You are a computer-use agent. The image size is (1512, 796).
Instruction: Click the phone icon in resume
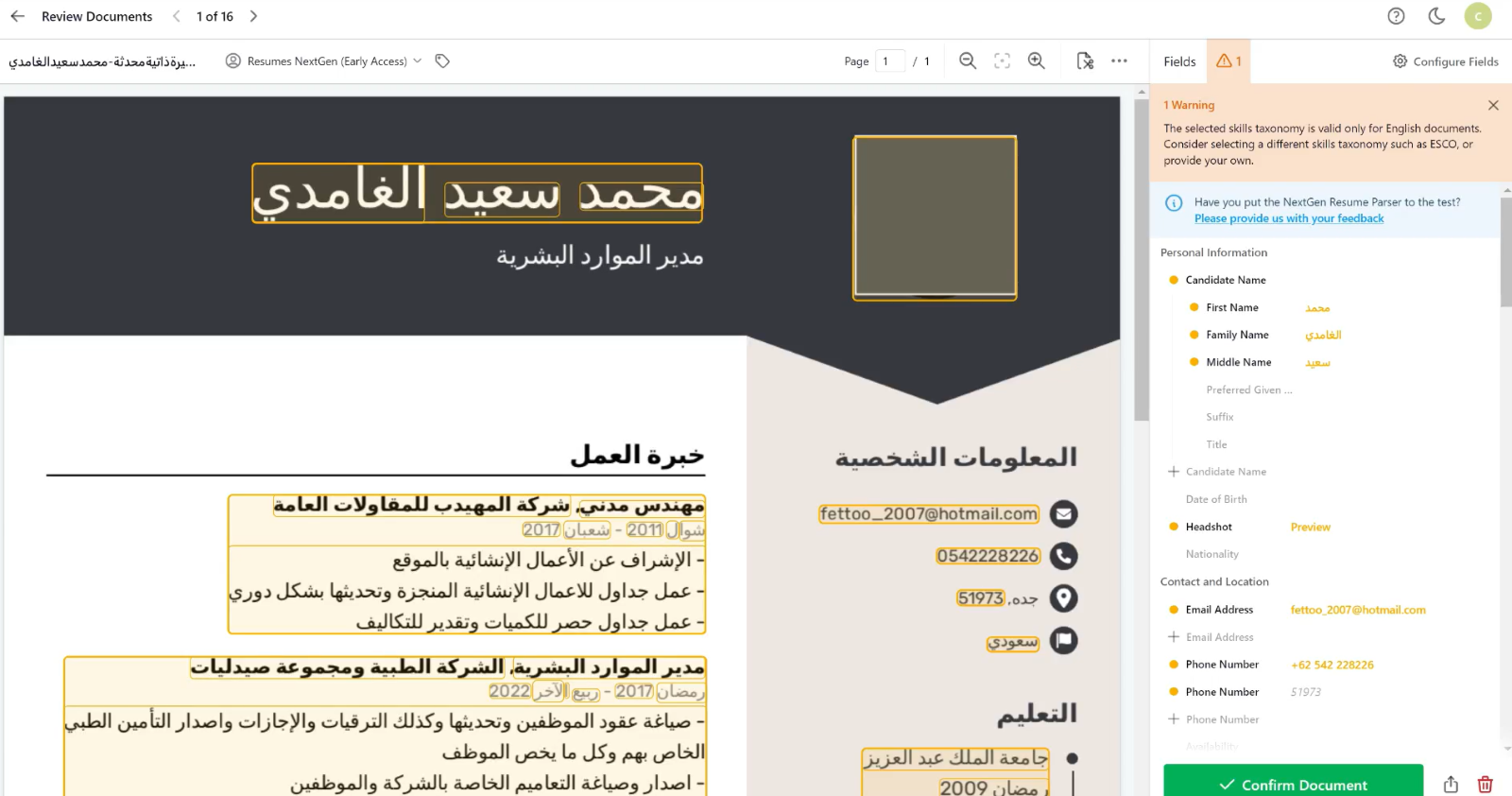tap(1064, 556)
